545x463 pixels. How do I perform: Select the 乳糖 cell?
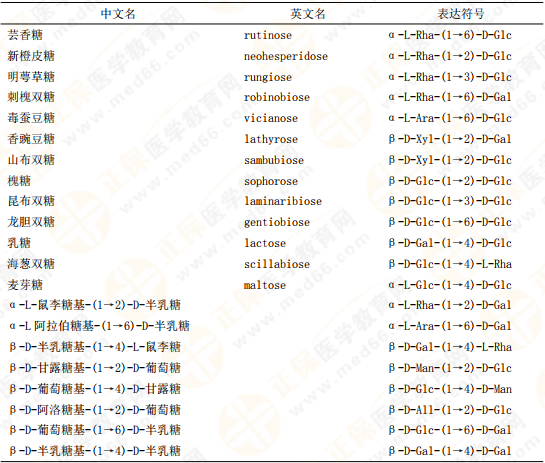click(19, 243)
